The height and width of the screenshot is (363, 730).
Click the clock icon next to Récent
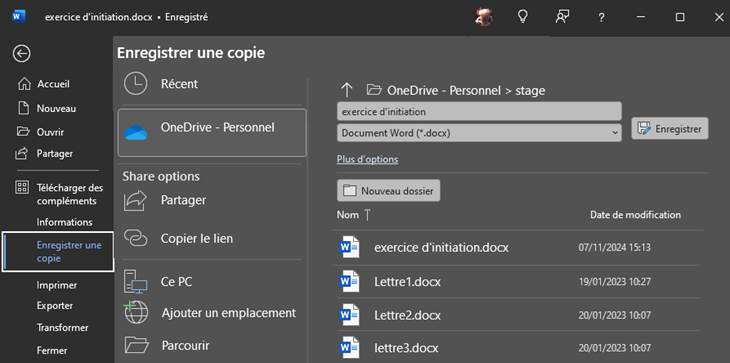[135, 84]
